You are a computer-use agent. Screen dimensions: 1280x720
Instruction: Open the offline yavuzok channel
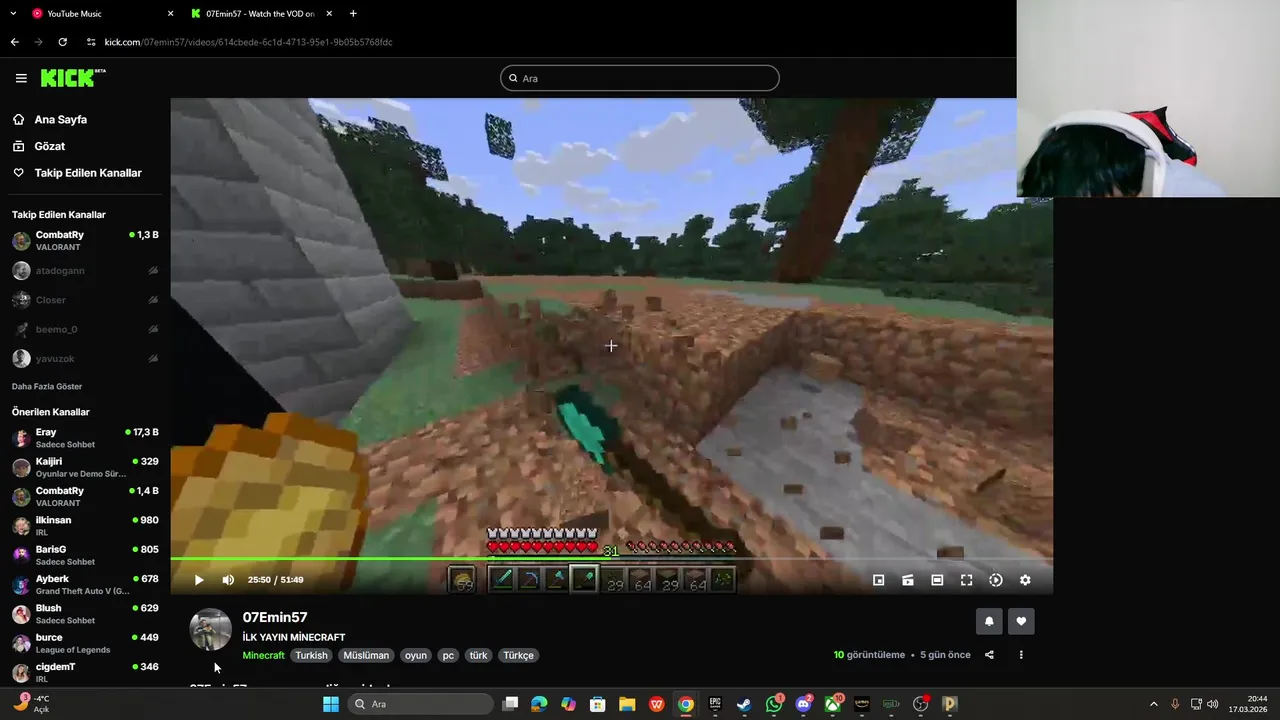tap(85, 358)
